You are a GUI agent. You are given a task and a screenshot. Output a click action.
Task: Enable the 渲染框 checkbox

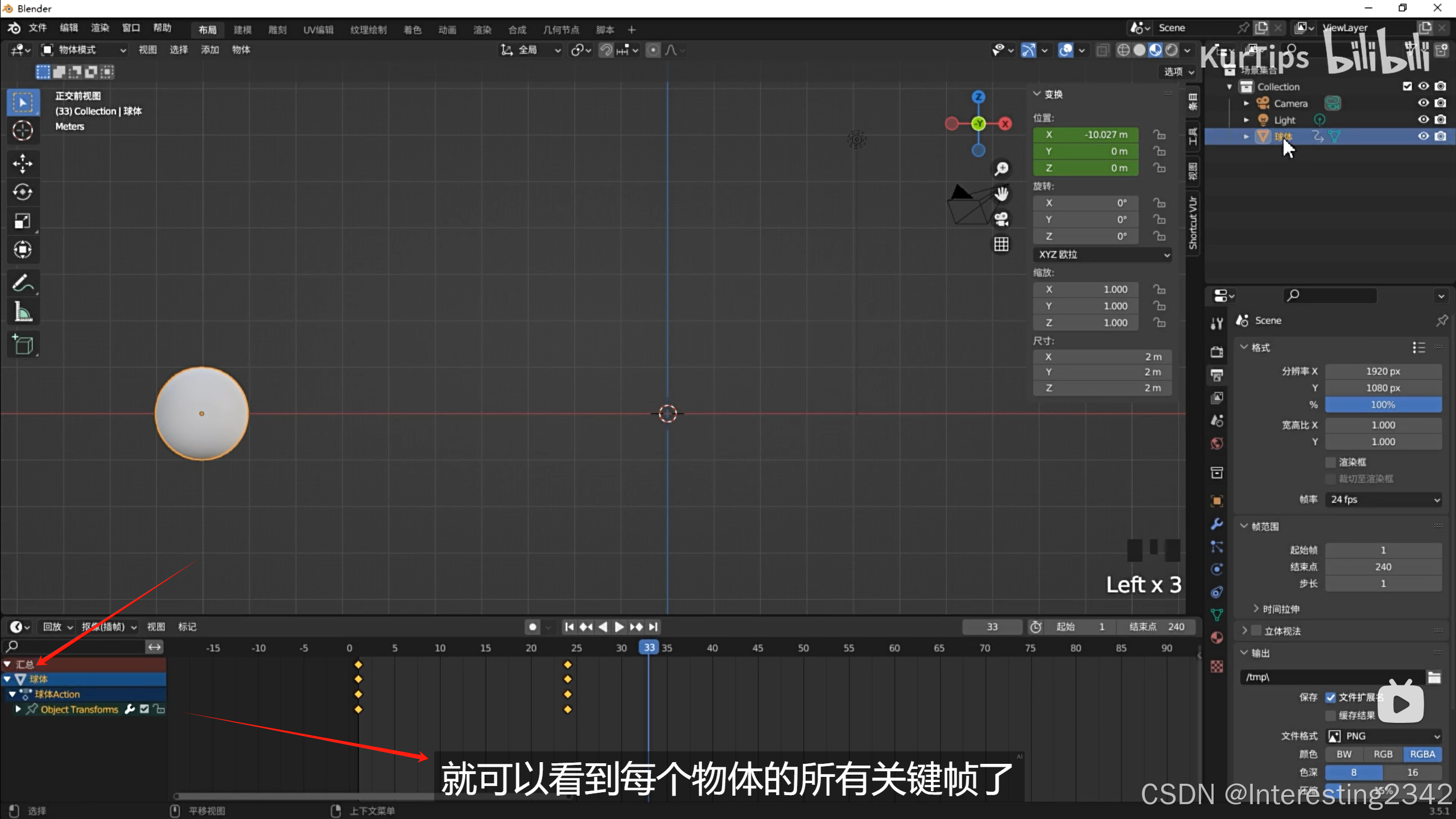[x=1330, y=462]
